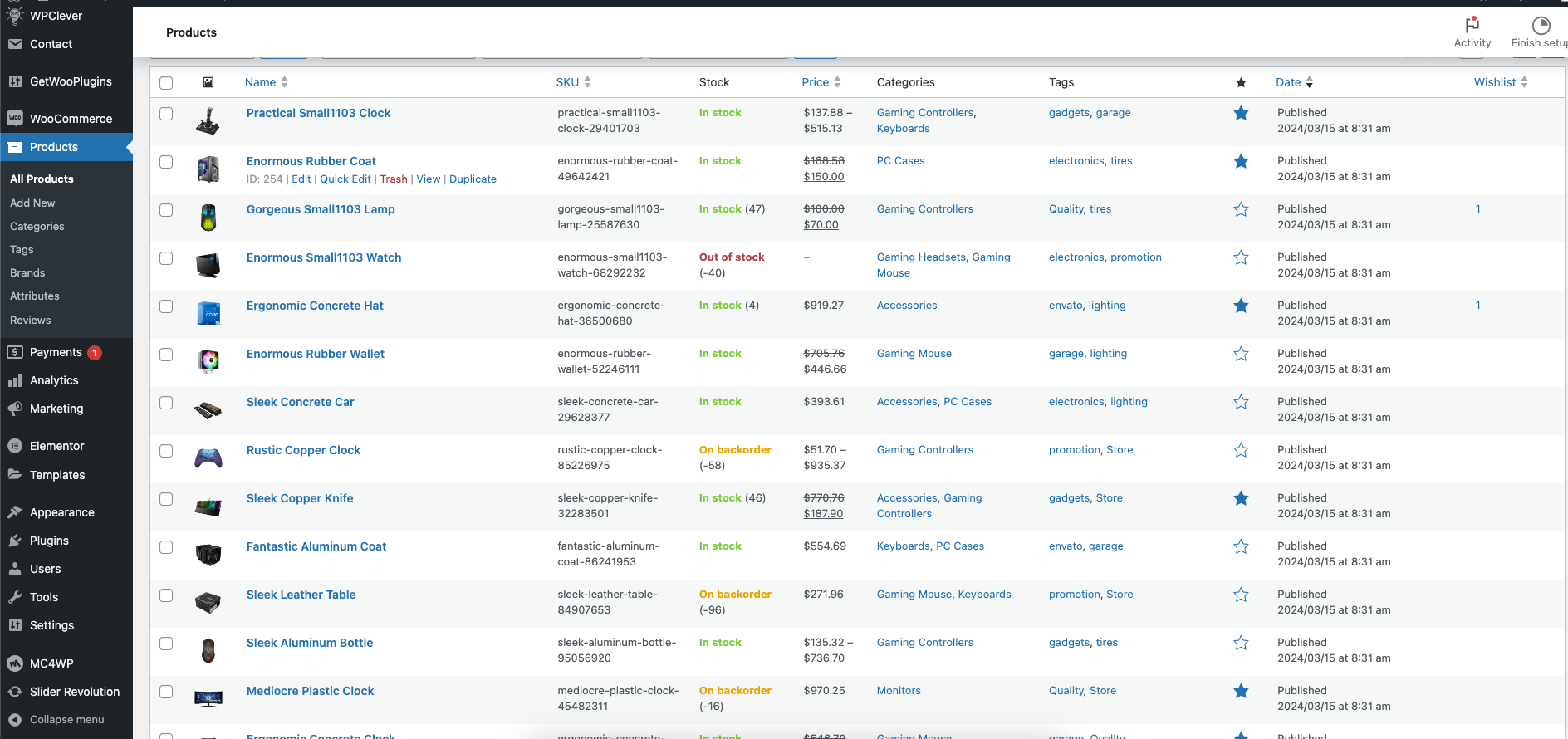Open the Activity panel icon
1568x739 pixels.
pos(1472,25)
